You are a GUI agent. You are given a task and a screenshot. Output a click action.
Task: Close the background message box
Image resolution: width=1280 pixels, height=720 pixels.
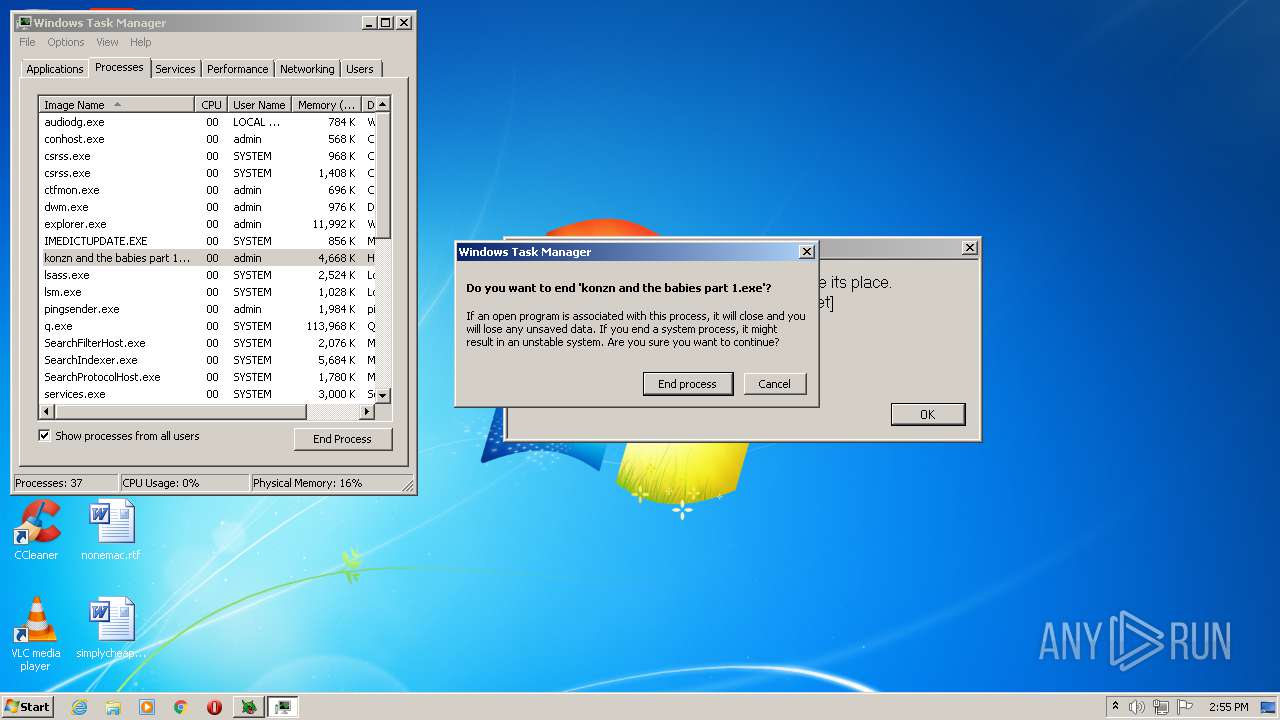click(968, 247)
